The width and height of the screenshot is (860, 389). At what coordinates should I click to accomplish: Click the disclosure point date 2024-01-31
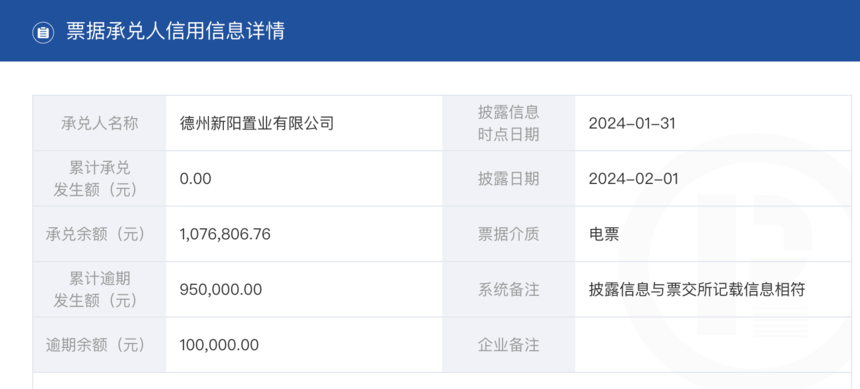[x=632, y=123]
